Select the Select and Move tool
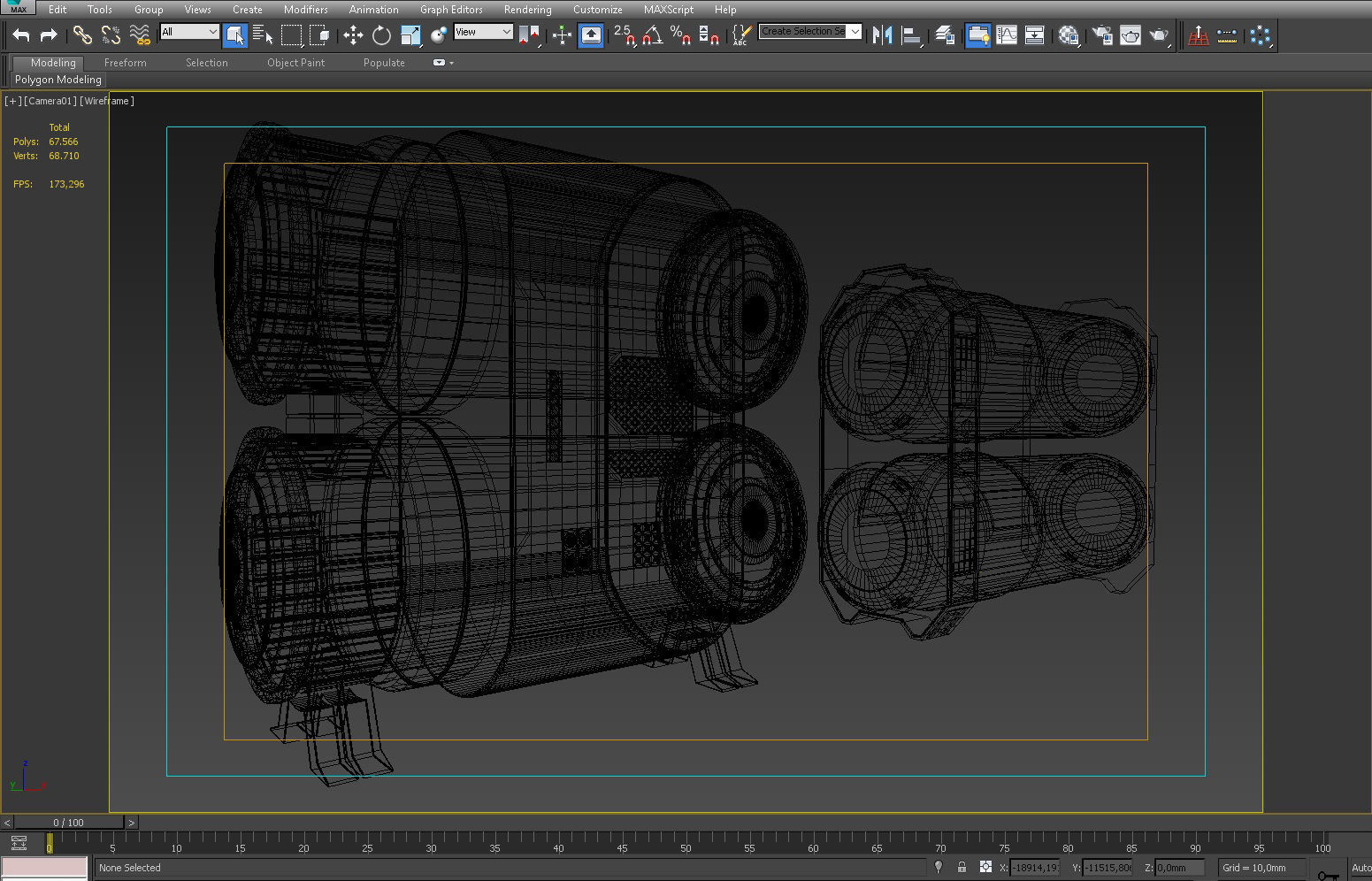This screenshot has width=1372, height=881. pos(354,34)
